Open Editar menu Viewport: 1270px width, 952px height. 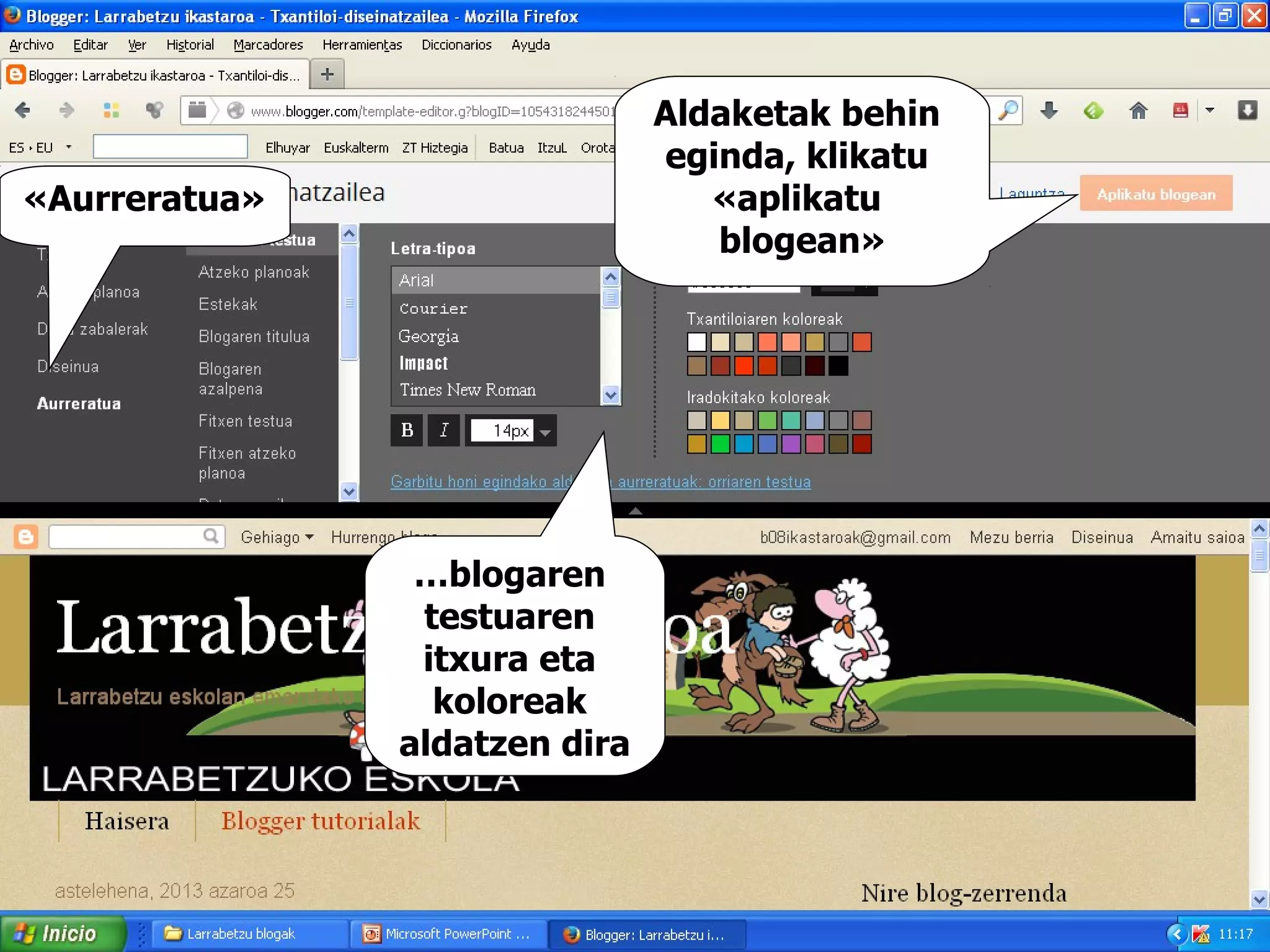[x=91, y=45]
